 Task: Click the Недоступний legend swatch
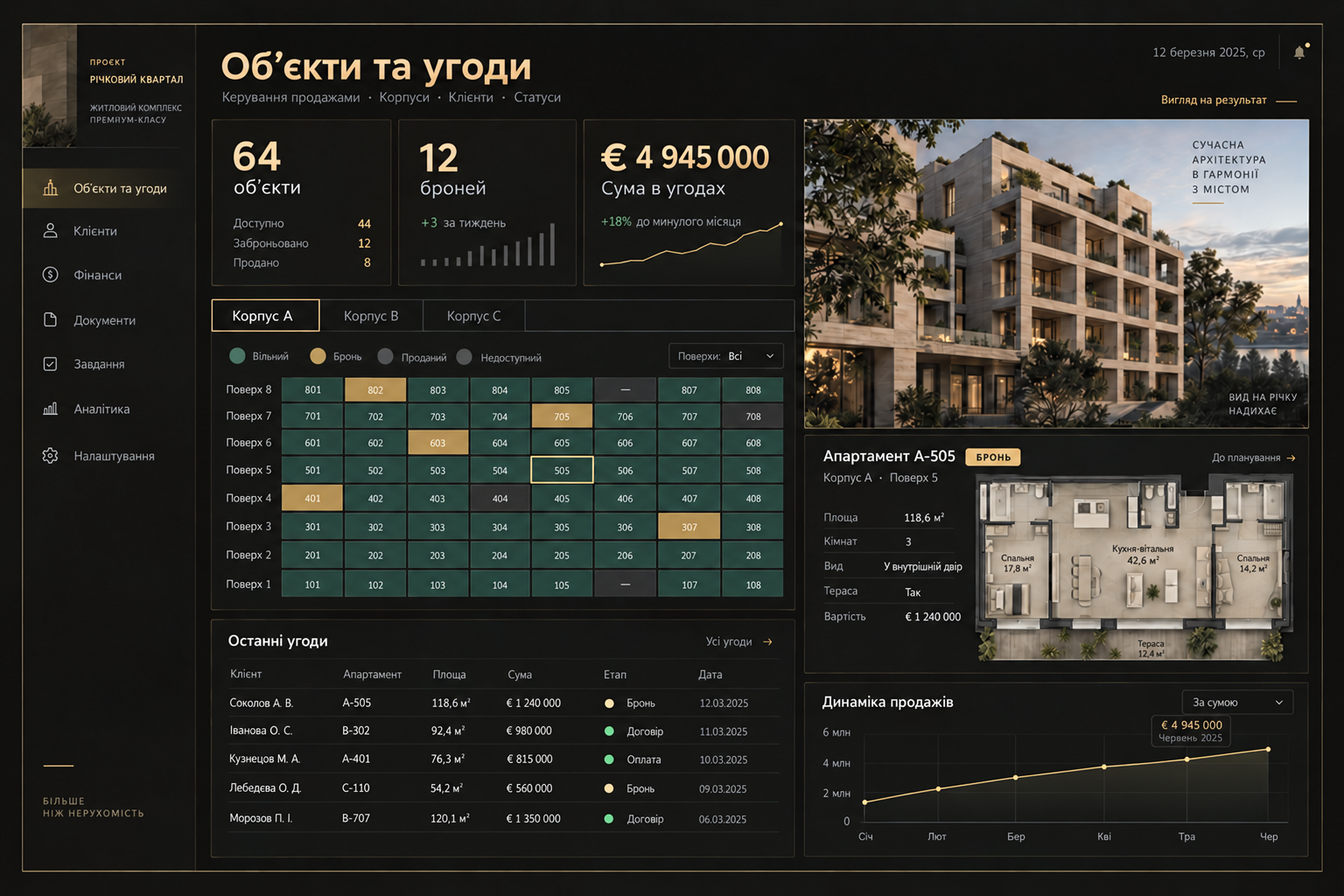point(464,357)
